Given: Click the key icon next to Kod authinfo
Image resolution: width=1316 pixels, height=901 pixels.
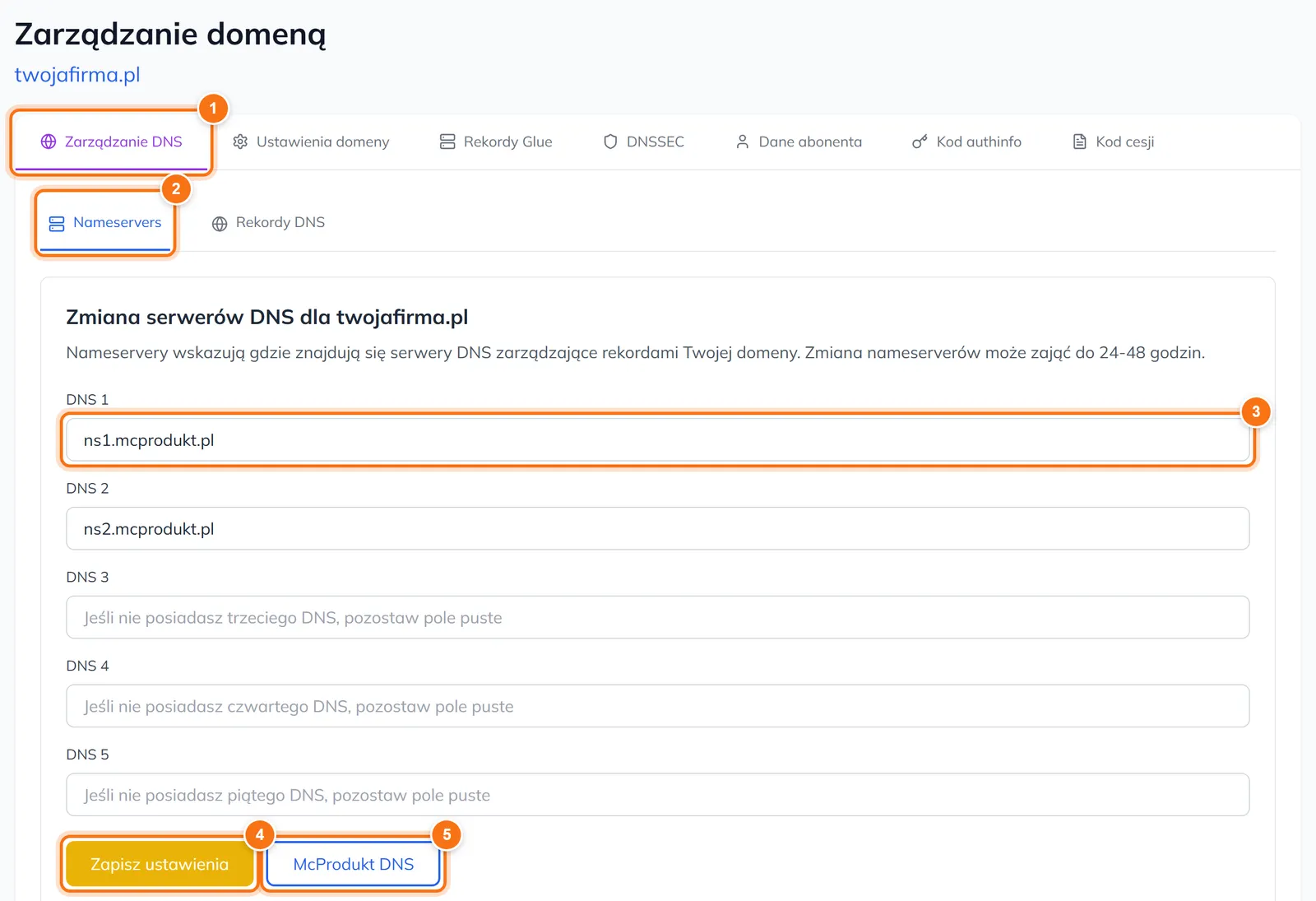Looking at the screenshot, I should [920, 142].
